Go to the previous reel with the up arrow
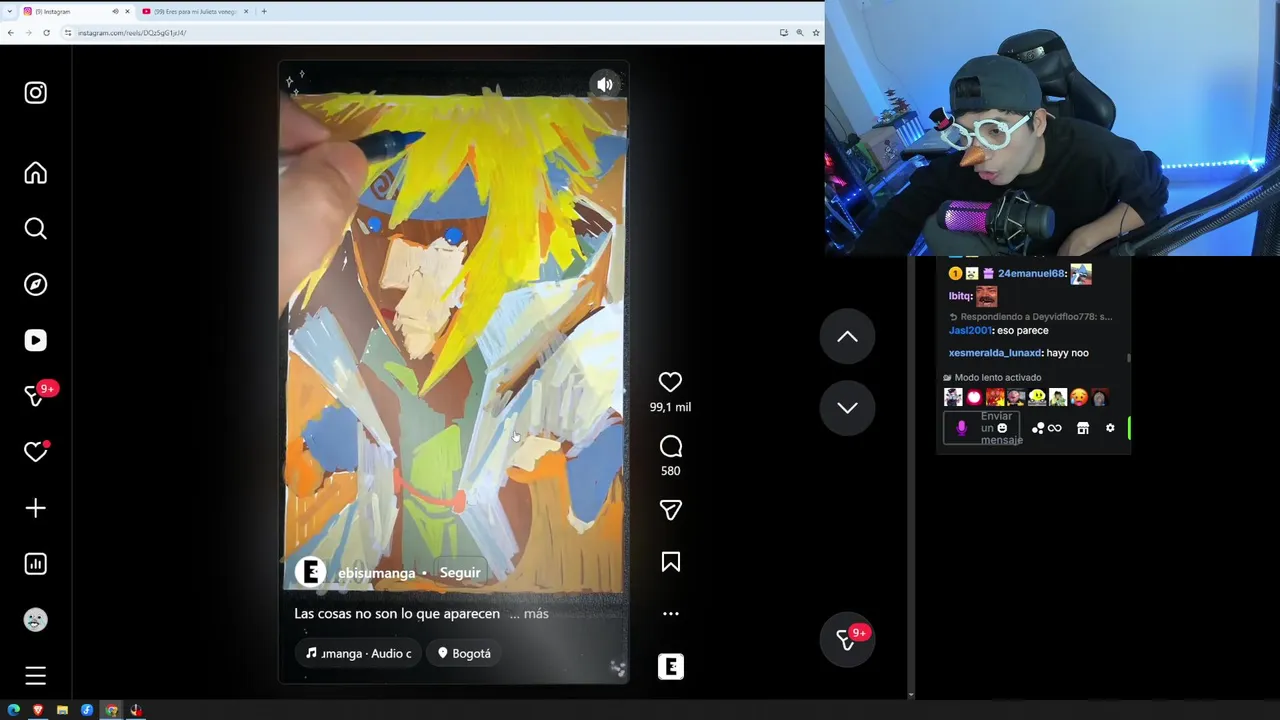This screenshot has height=720, width=1280. (847, 337)
